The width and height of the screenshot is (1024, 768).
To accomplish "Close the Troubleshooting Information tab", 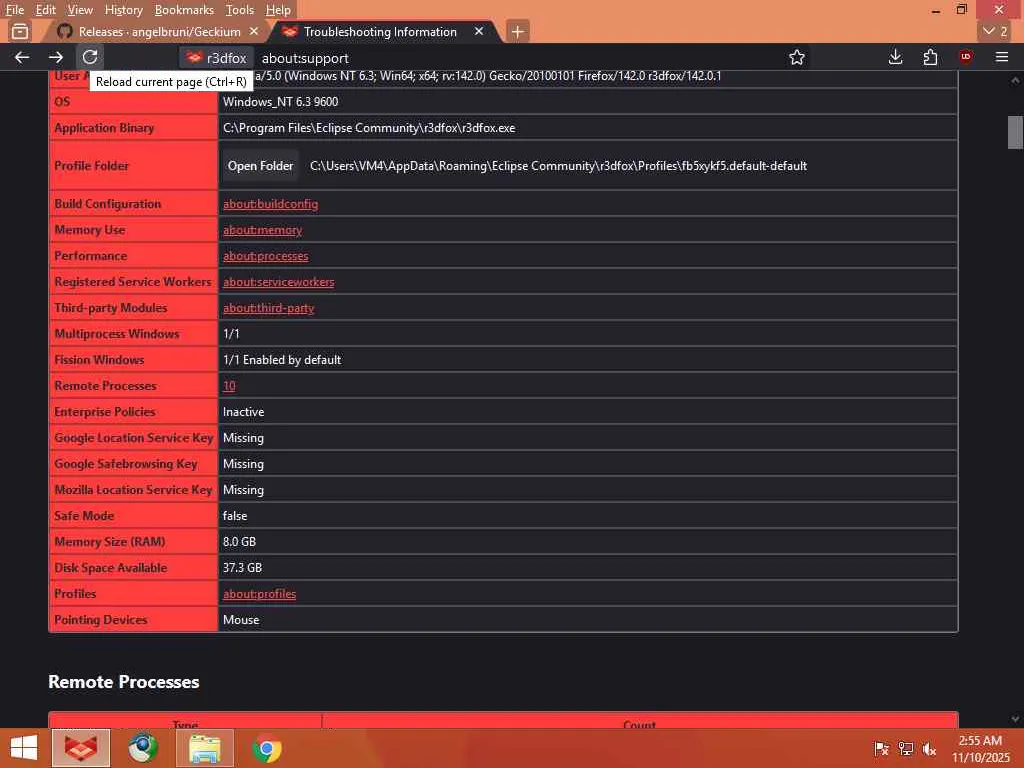I will 479,31.
